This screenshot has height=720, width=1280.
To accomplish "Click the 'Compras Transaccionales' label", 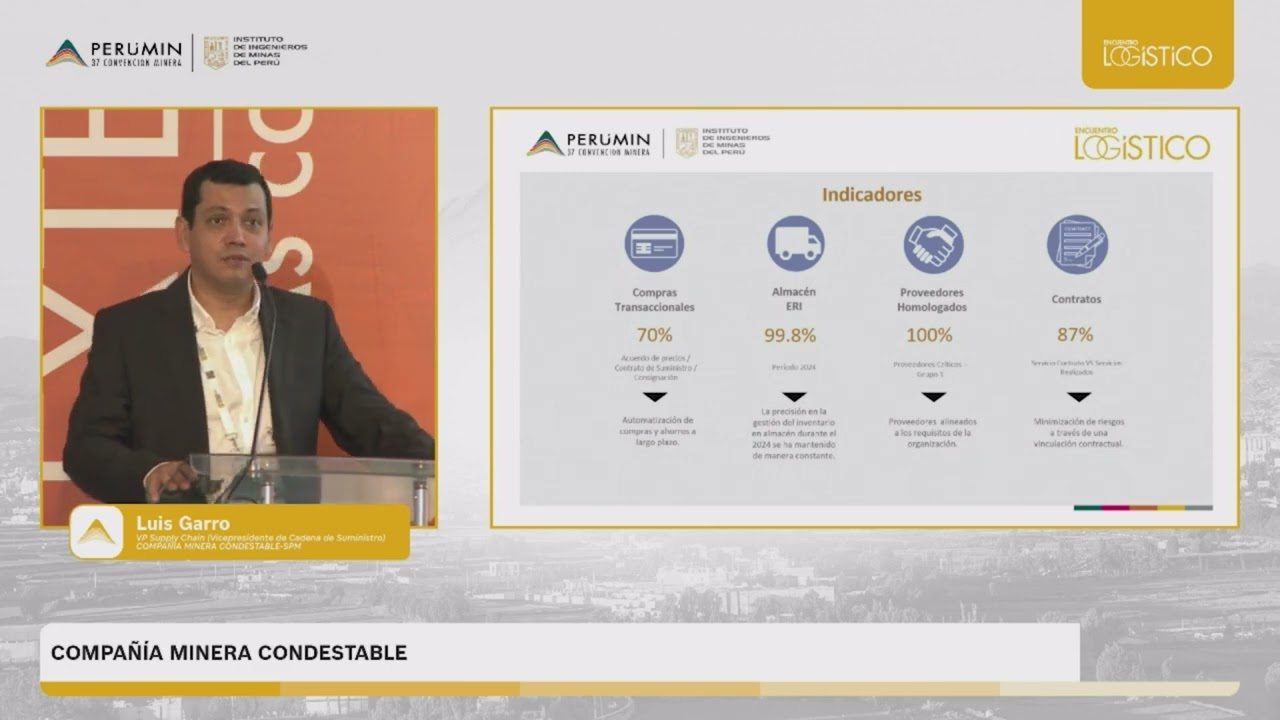I will (x=654, y=300).
